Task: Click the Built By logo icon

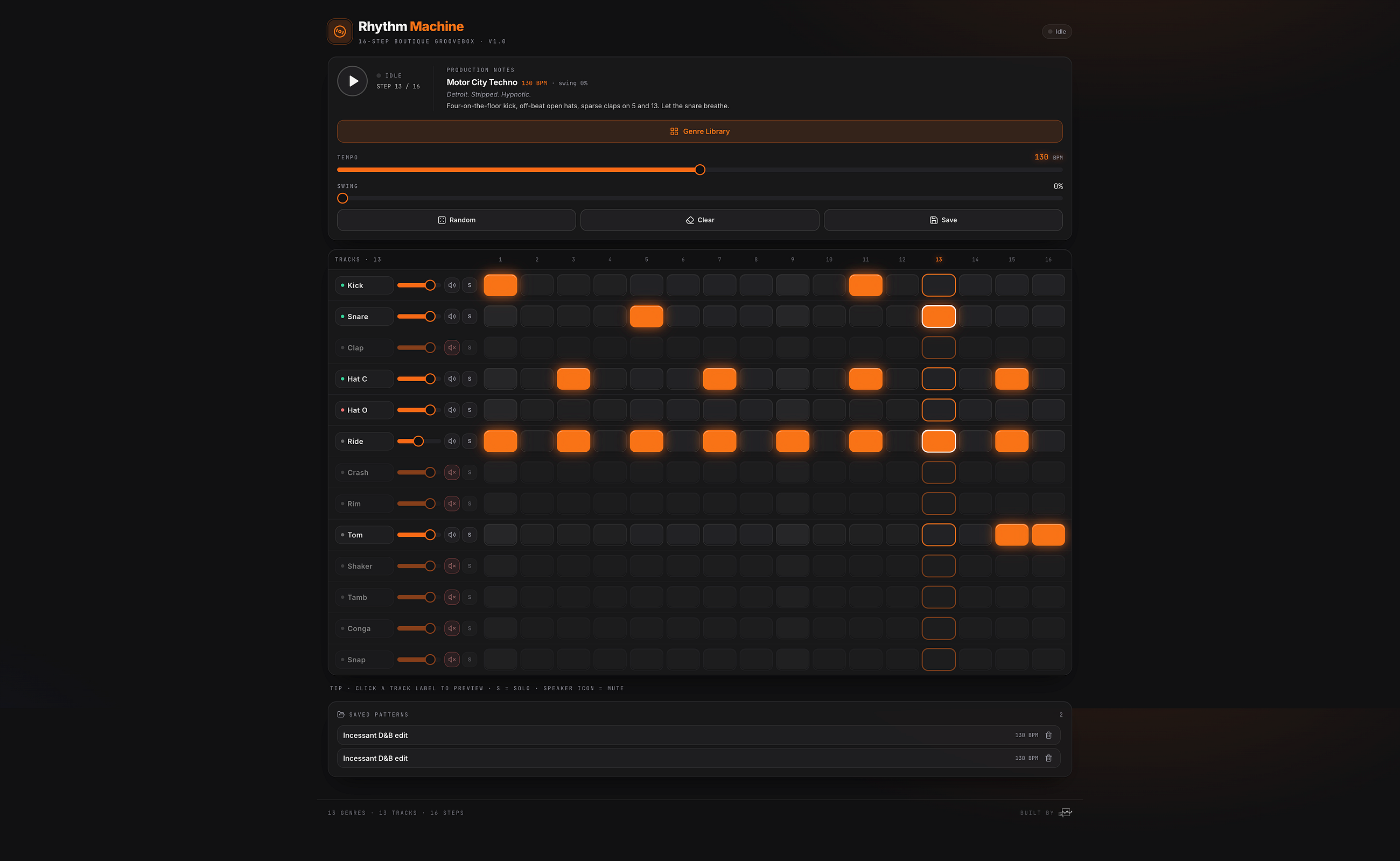Action: 1065,813
